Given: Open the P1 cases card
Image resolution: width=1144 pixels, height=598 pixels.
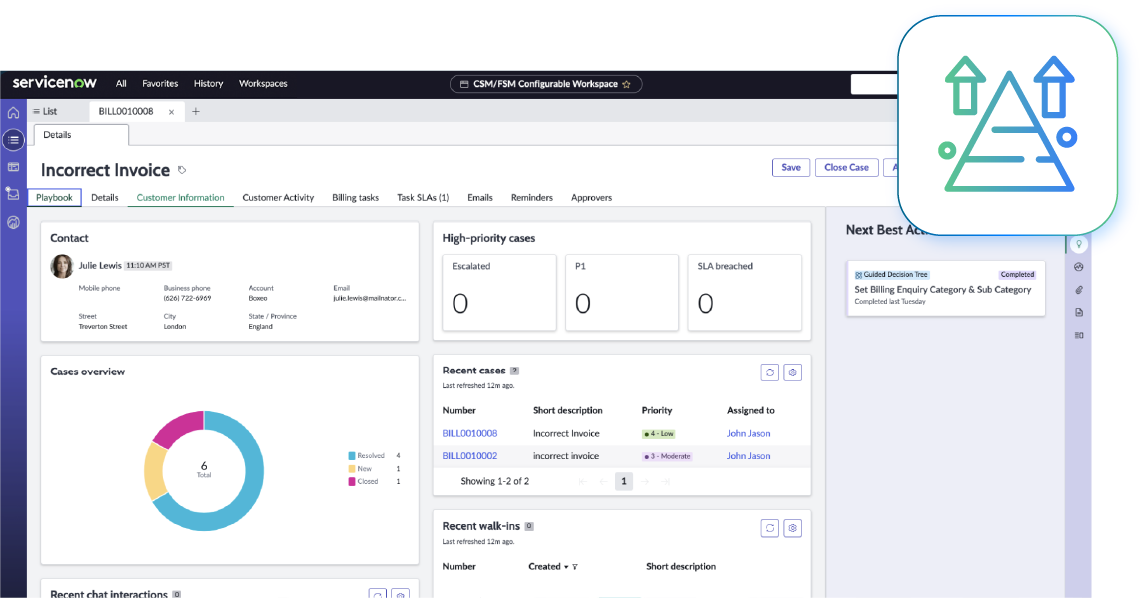Looking at the screenshot, I should coord(622,292).
